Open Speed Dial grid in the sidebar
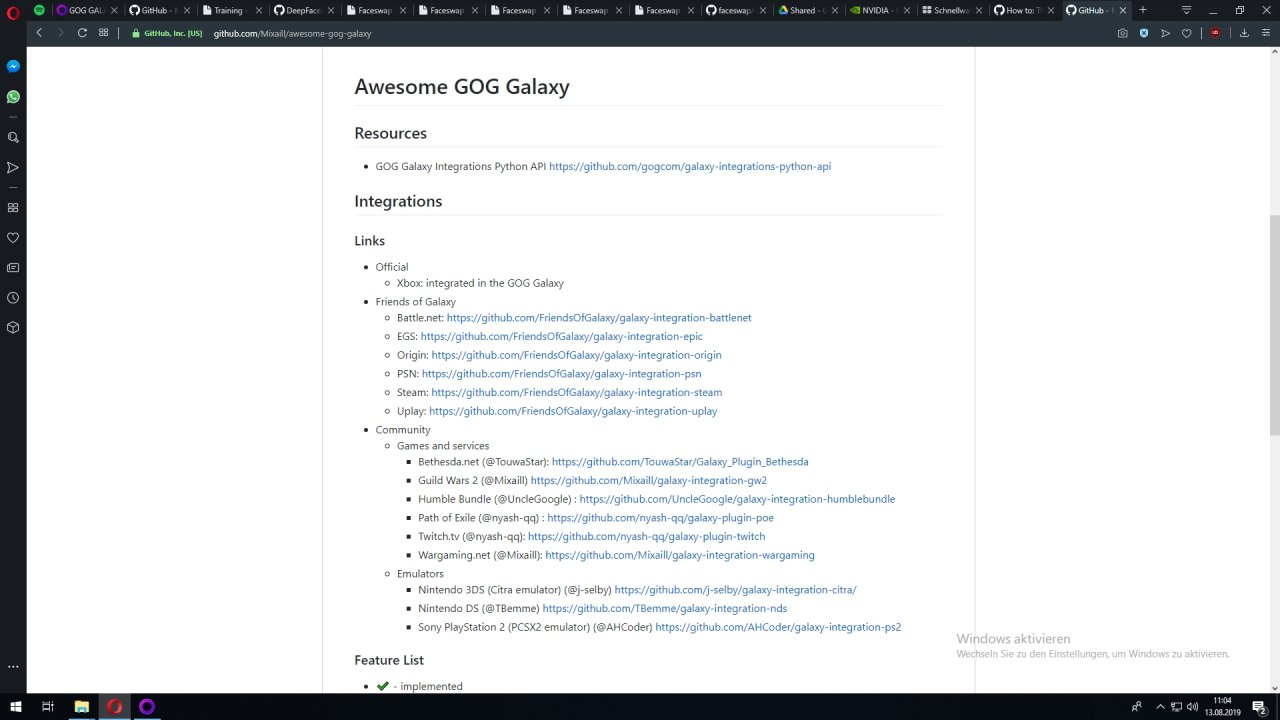This screenshot has height=720, width=1280. click(x=13, y=208)
